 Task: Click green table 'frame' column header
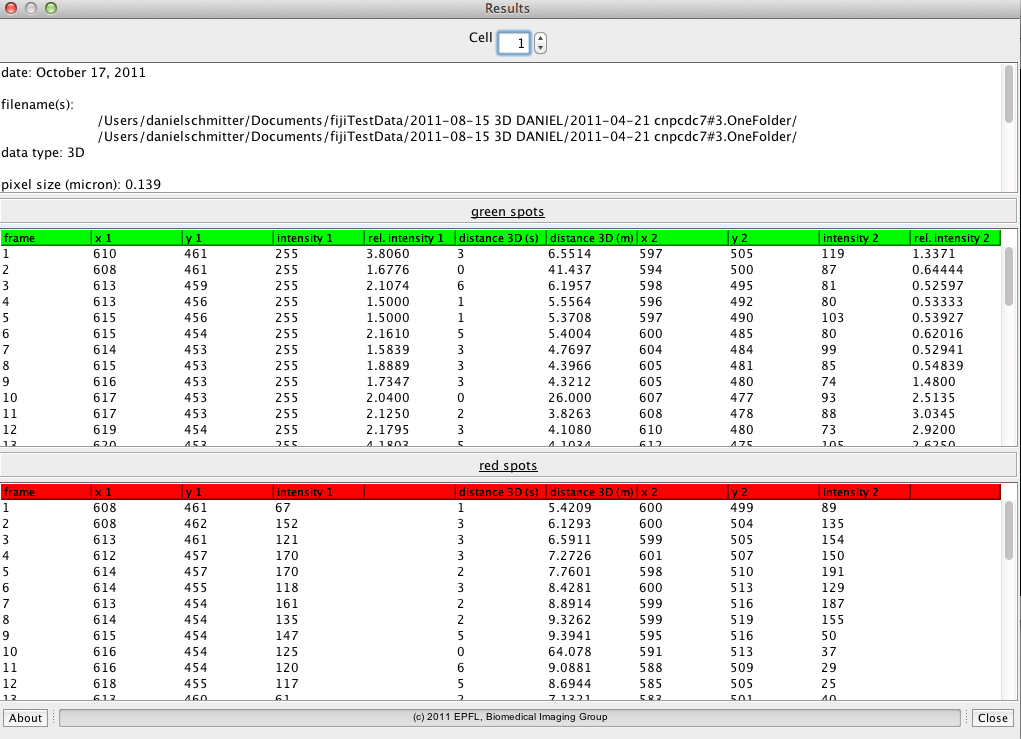coord(45,238)
